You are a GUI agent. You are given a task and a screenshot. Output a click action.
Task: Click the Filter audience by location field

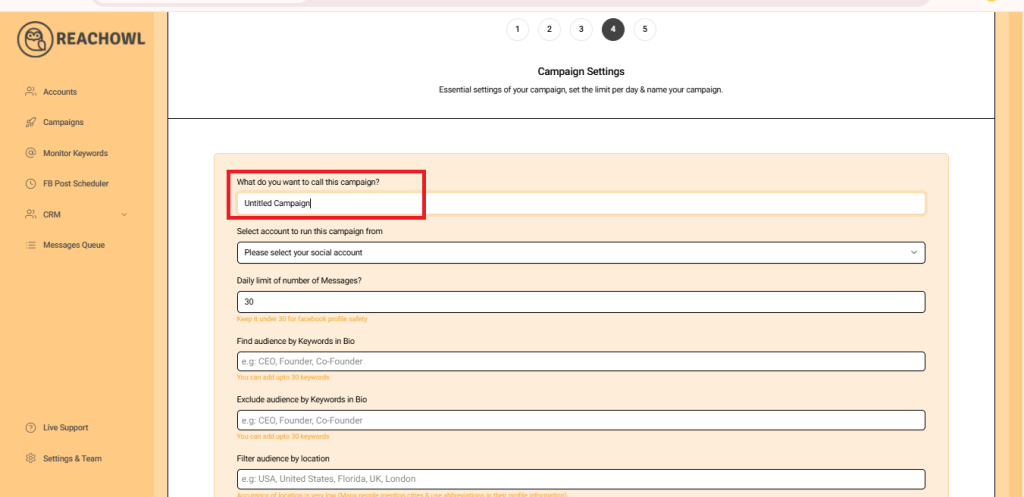[x=581, y=479]
